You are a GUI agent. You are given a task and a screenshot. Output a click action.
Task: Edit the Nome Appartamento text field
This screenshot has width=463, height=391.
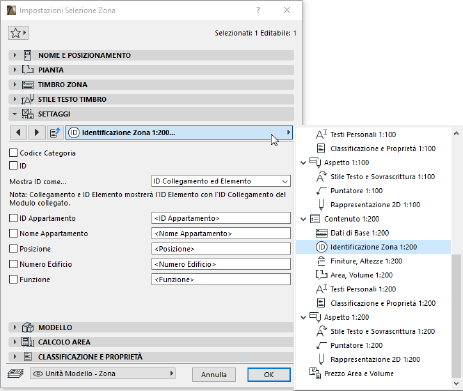tap(221, 233)
